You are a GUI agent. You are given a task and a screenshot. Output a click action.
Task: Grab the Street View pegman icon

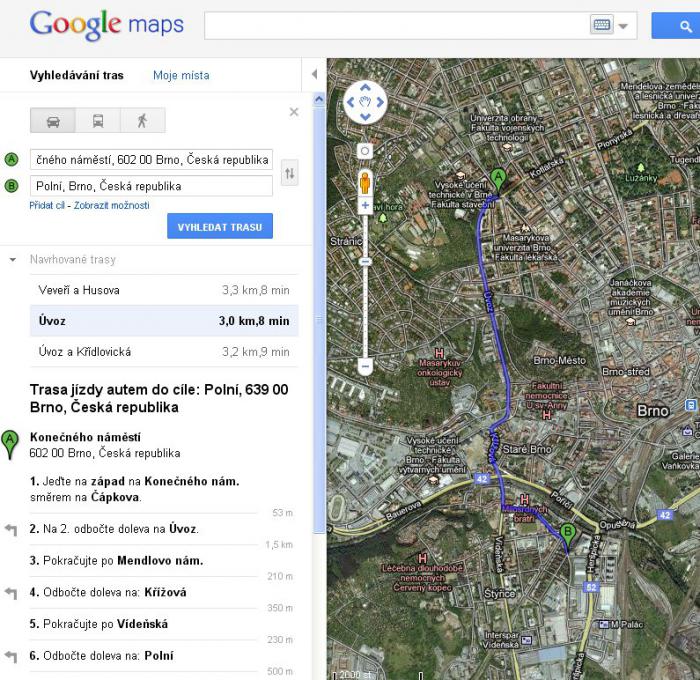pos(365,182)
